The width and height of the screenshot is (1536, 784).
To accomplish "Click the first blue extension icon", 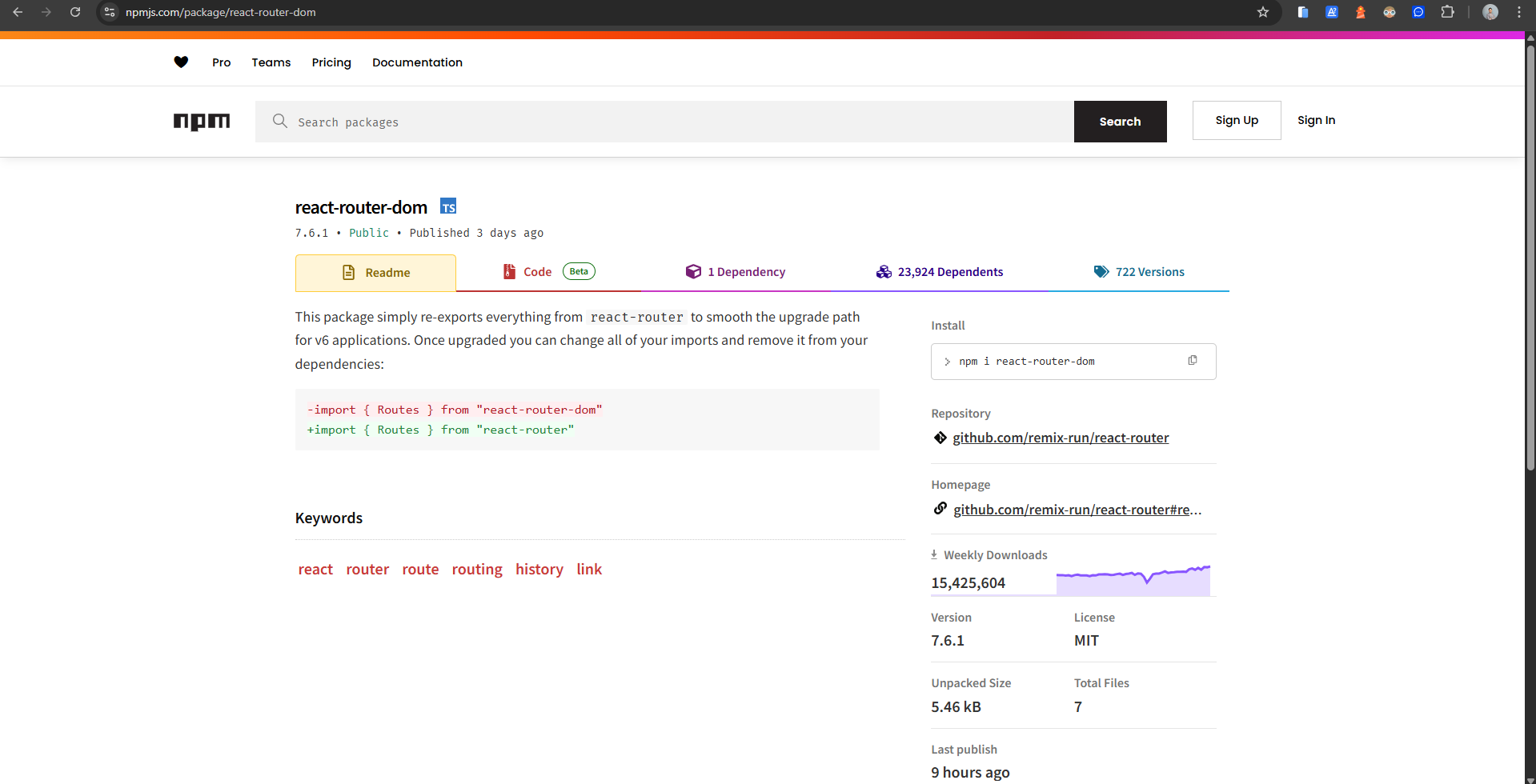I will tap(1303, 12).
